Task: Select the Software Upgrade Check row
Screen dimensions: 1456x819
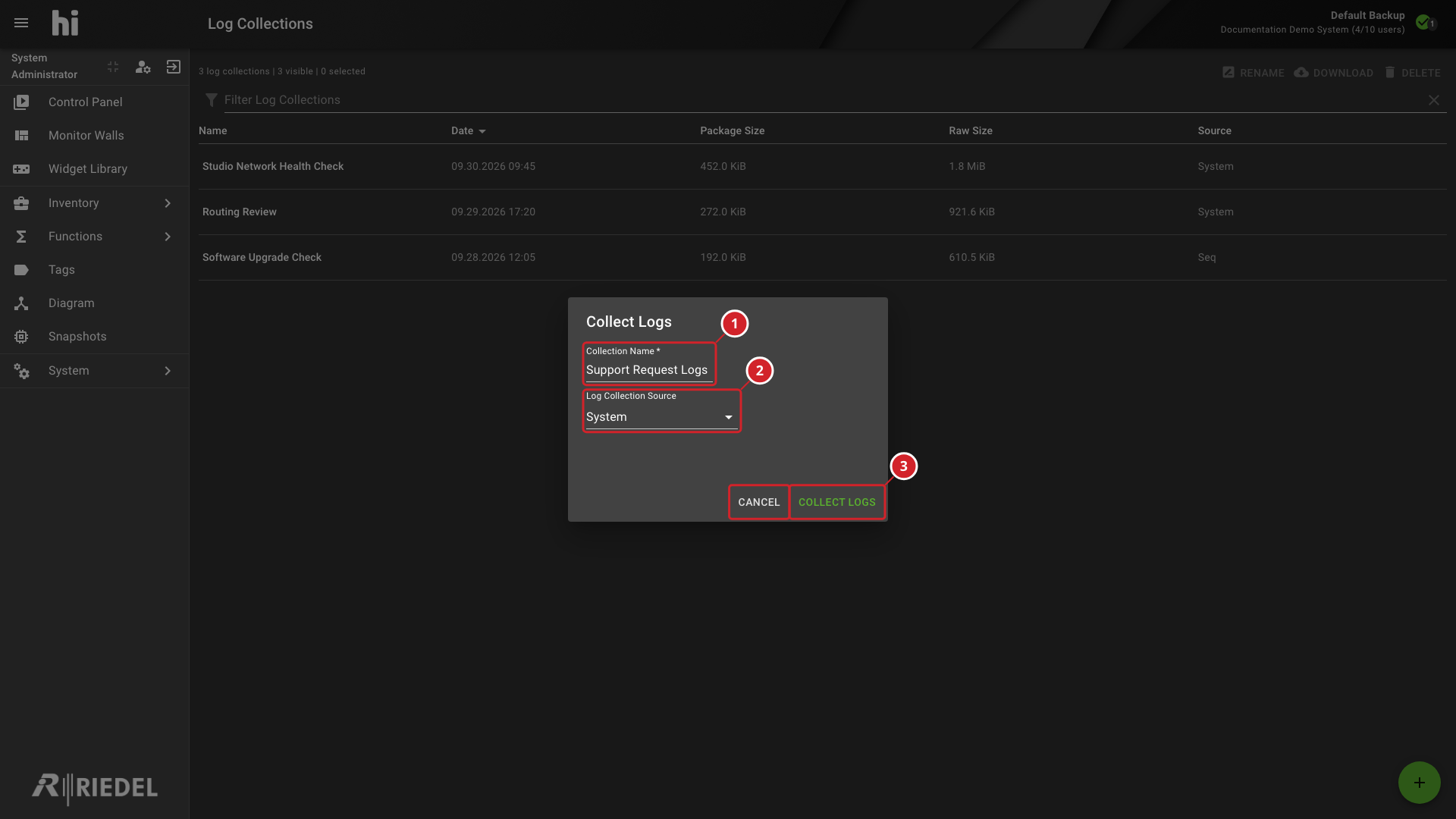Action: [x=823, y=258]
